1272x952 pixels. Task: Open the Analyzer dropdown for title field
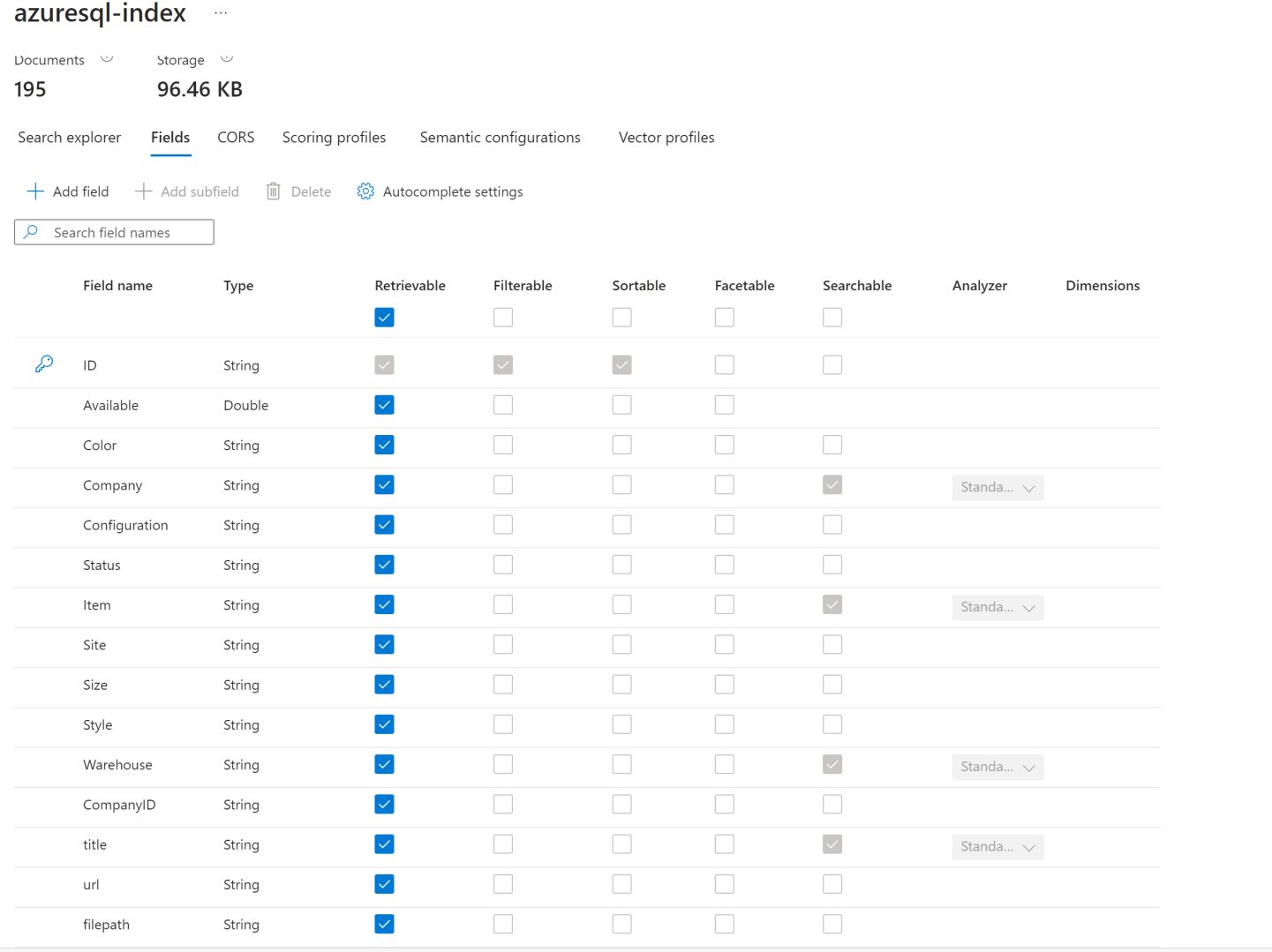997,847
